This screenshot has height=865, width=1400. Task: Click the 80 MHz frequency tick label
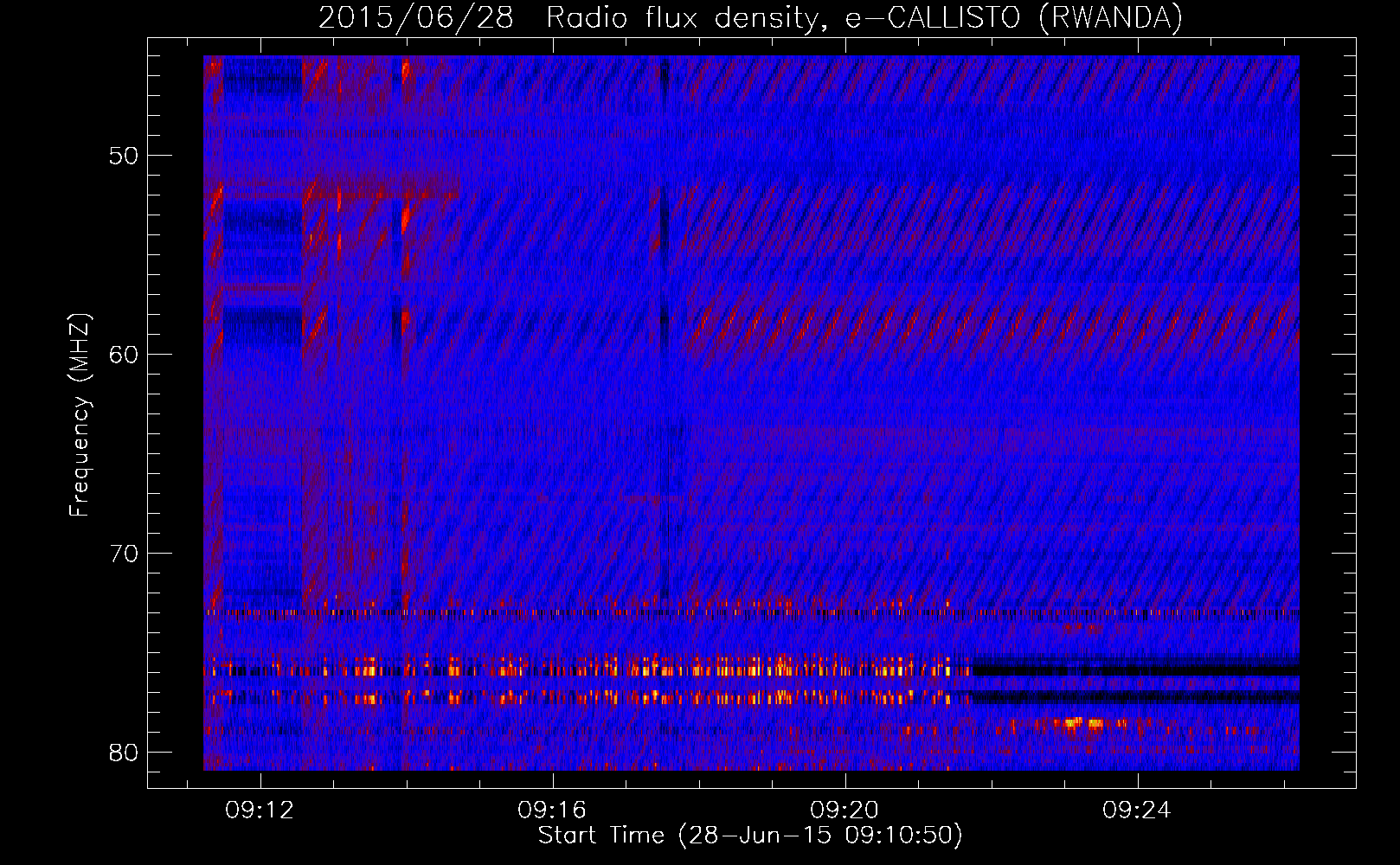point(125,753)
